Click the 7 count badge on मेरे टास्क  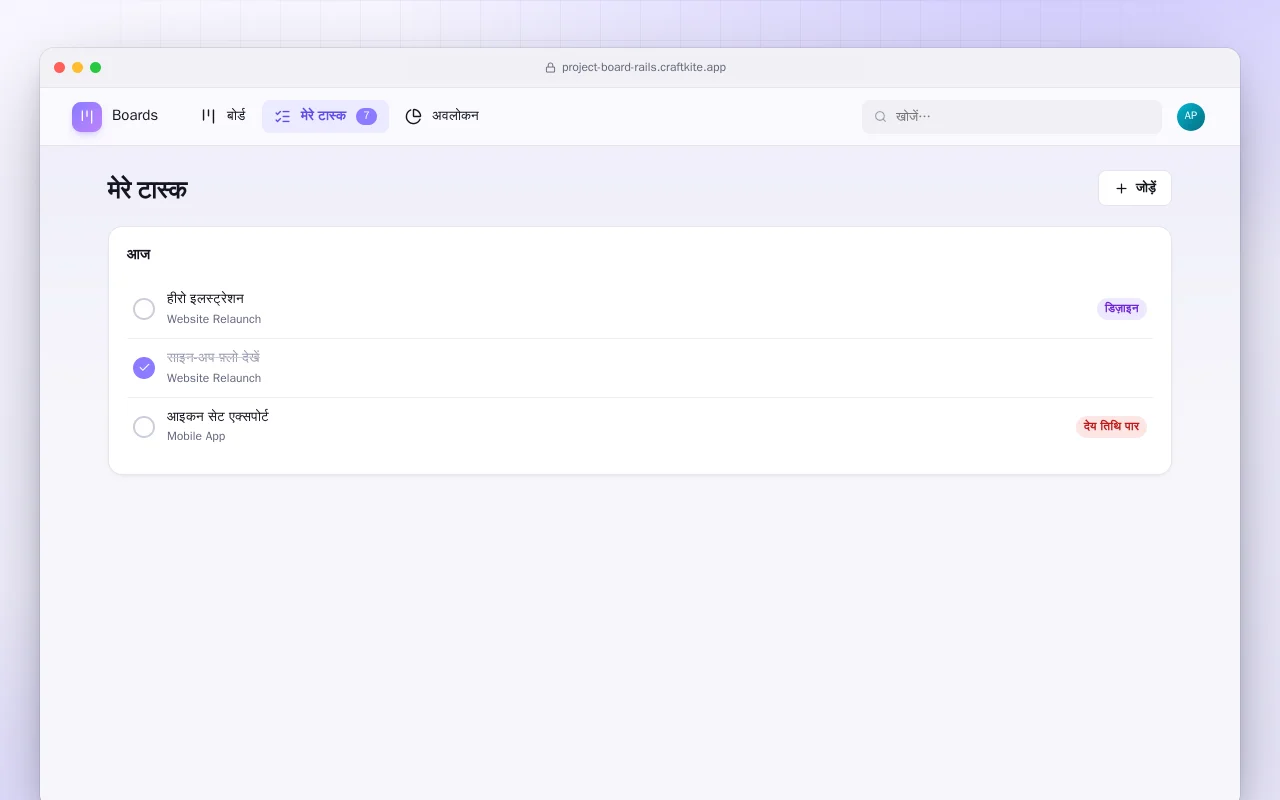[366, 116]
